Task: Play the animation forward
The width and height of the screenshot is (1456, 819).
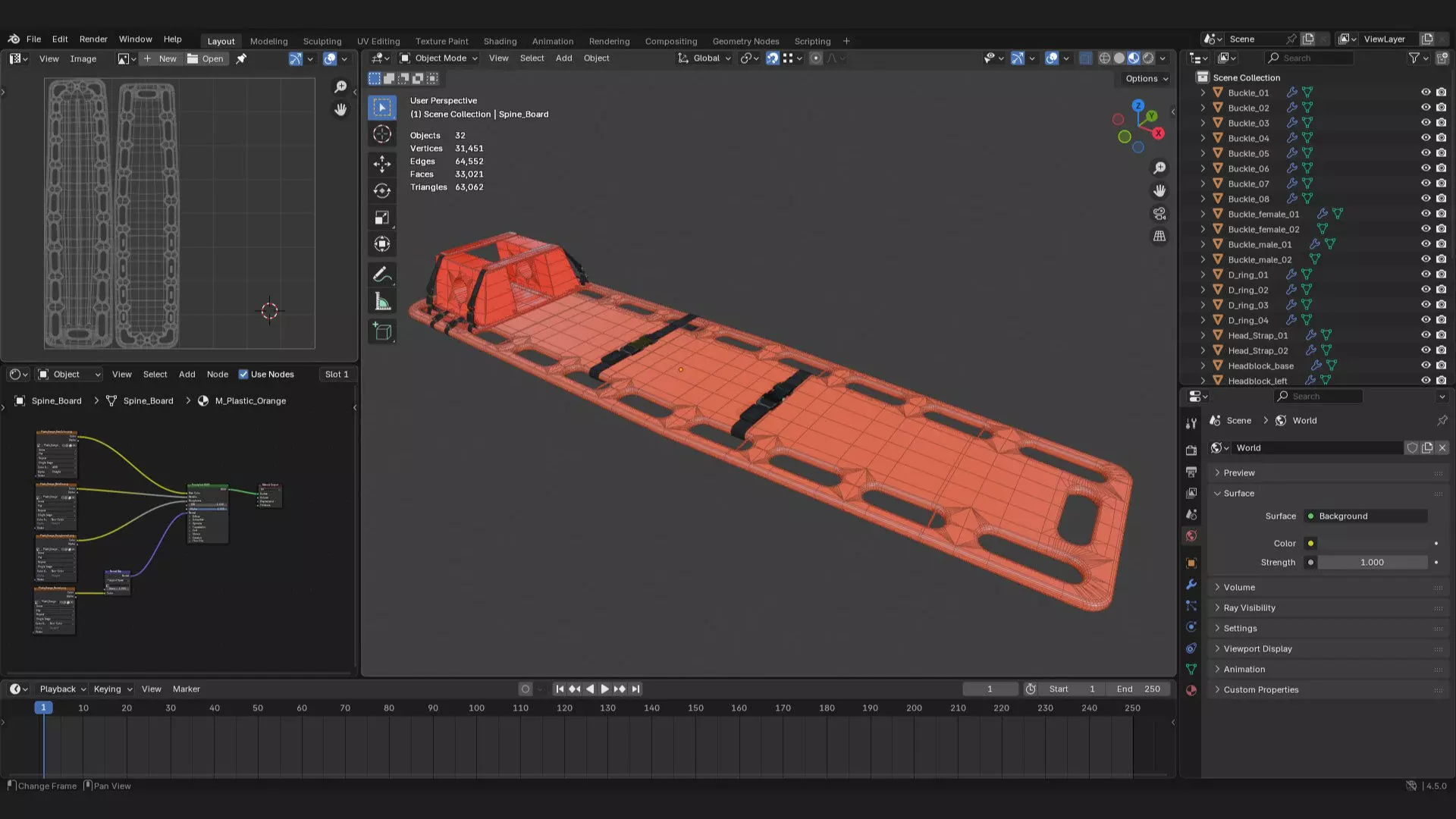Action: [604, 689]
